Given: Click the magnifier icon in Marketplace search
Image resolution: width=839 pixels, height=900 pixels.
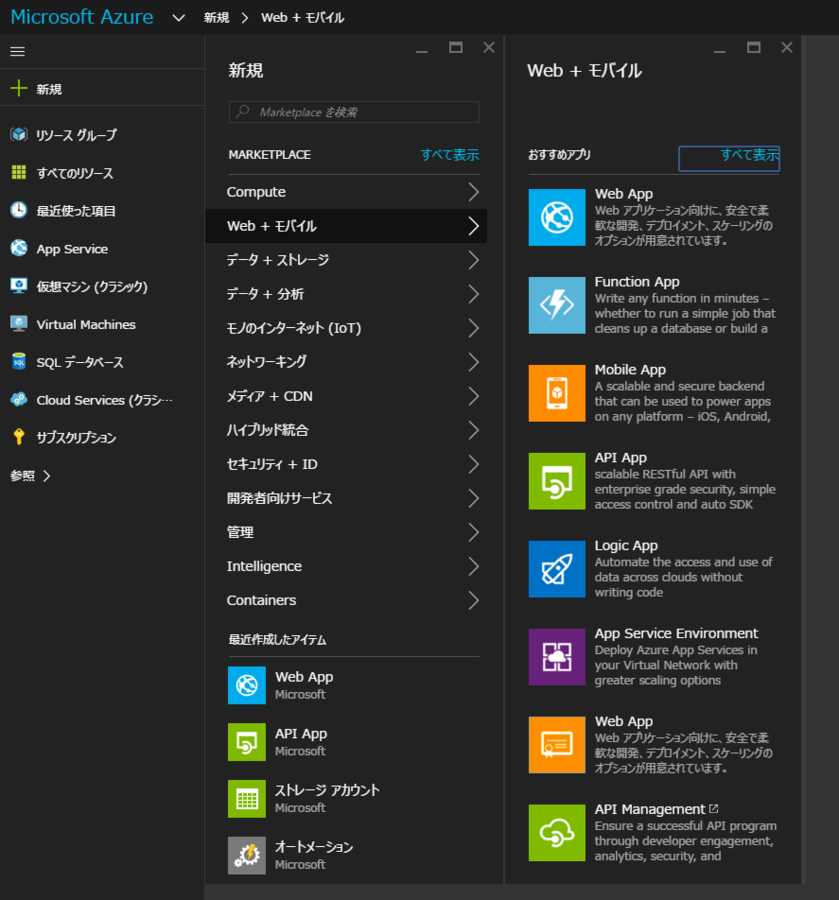Looking at the screenshot, I should [x=243, y=111].
